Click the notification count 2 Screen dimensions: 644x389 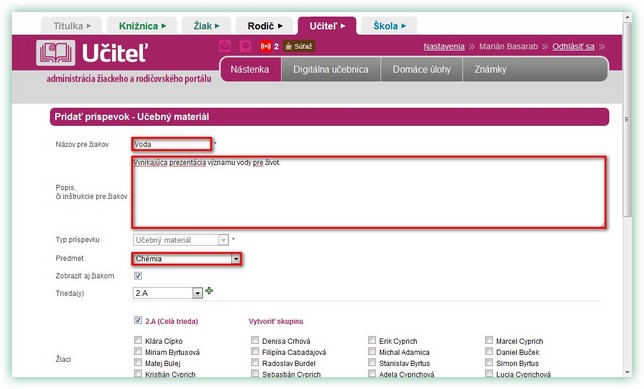click(276, 46)
